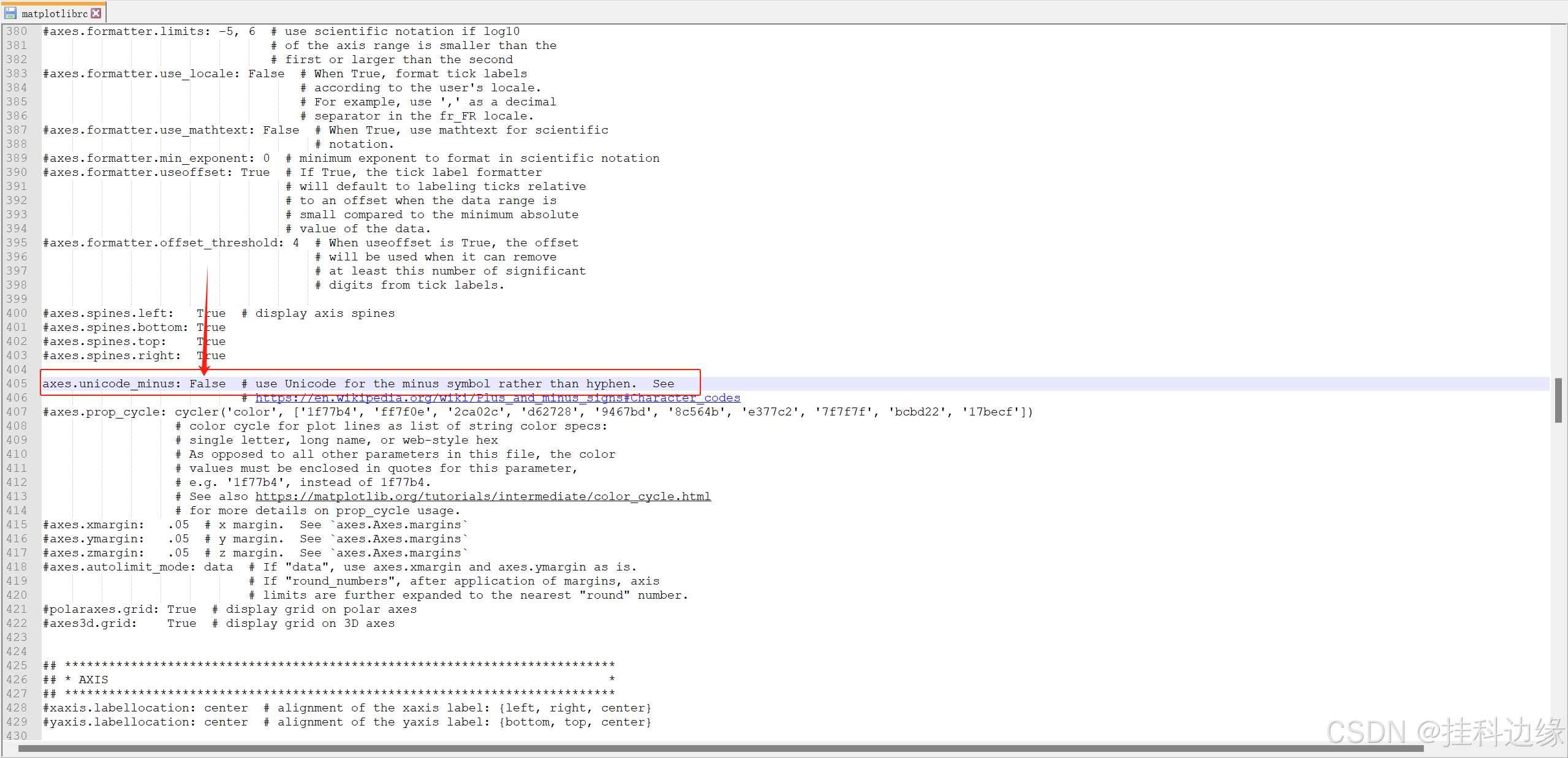Click the #axes.formatter.offset_threshold text on line 395

click(163, 243)
